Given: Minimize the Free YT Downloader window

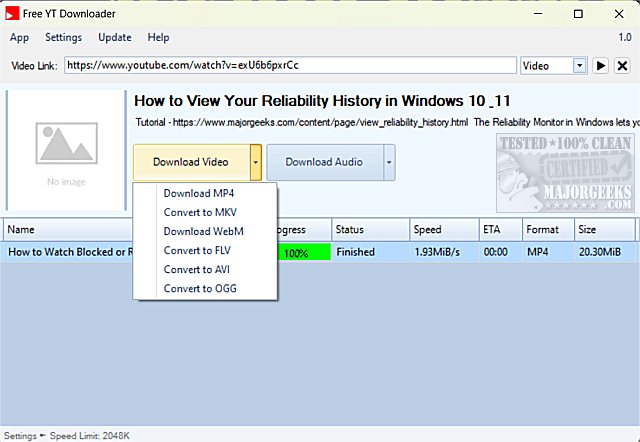Looking at the screenshot, I should (538, 14).
